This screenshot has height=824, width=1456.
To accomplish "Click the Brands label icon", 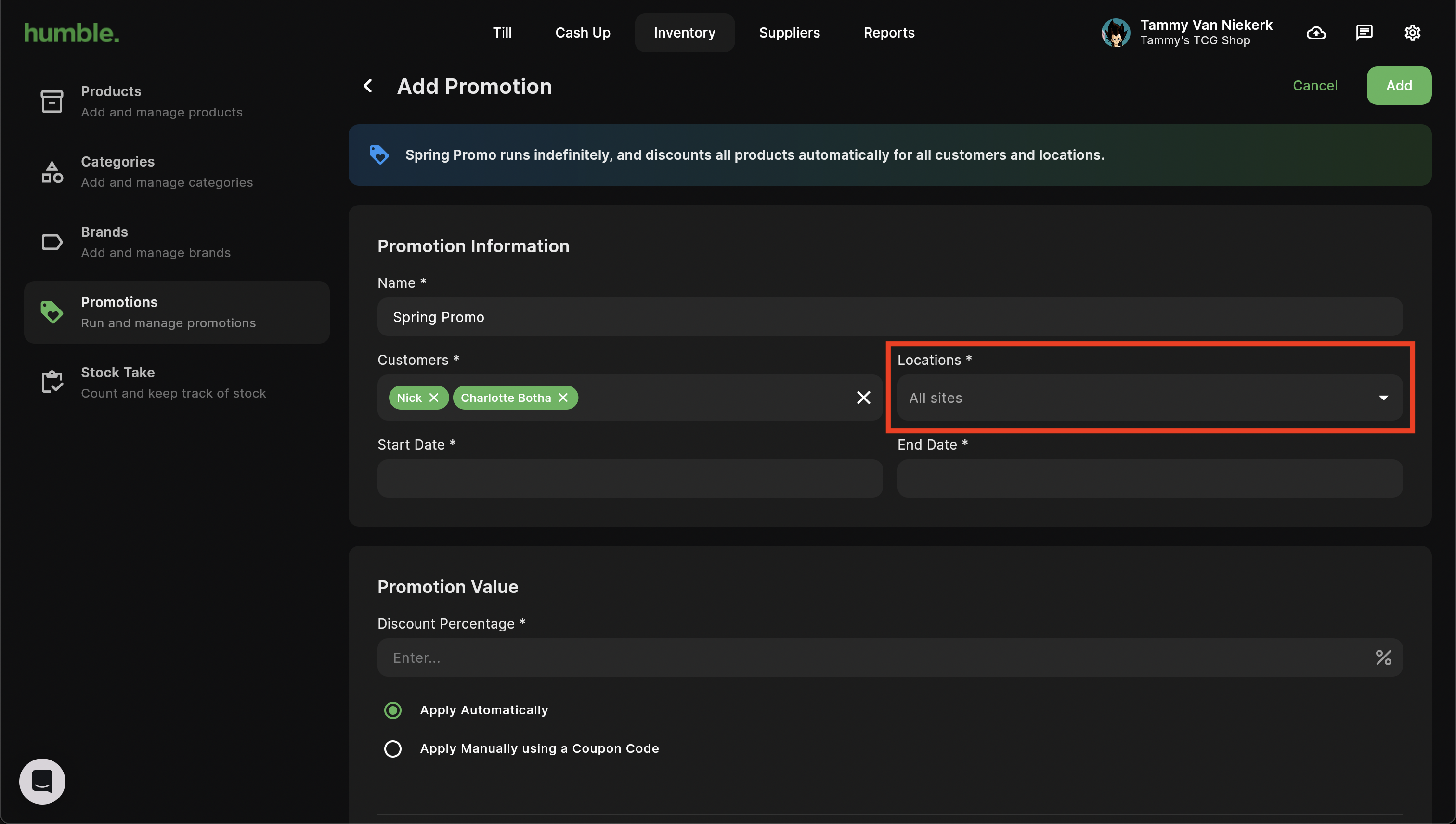I will click(x=52, y=242).
